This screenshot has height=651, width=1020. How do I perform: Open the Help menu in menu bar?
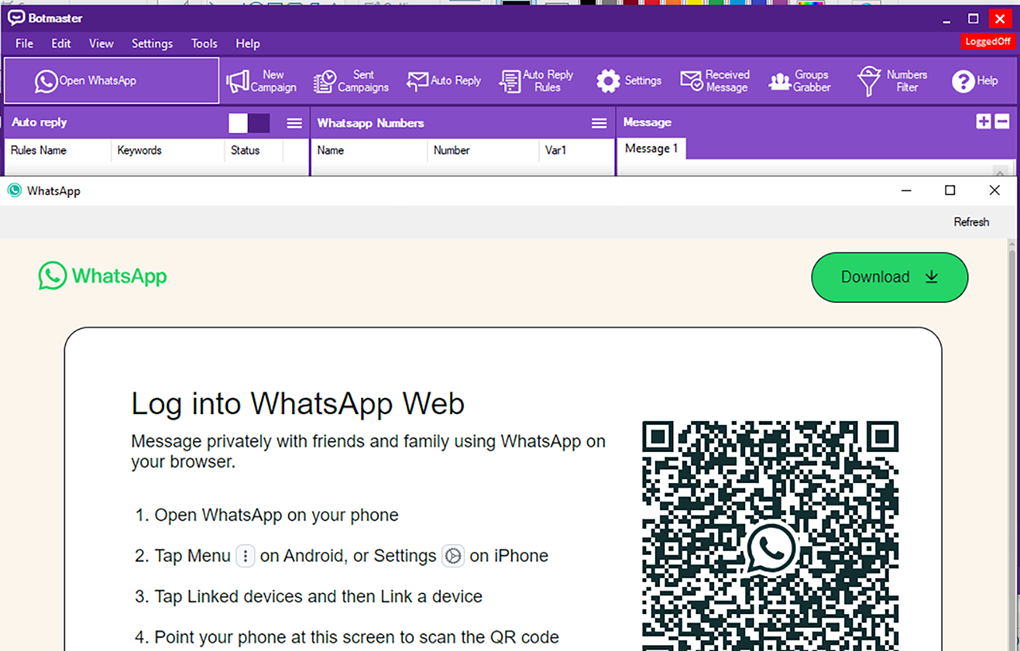pyautogui.click(x=248, y=44)
